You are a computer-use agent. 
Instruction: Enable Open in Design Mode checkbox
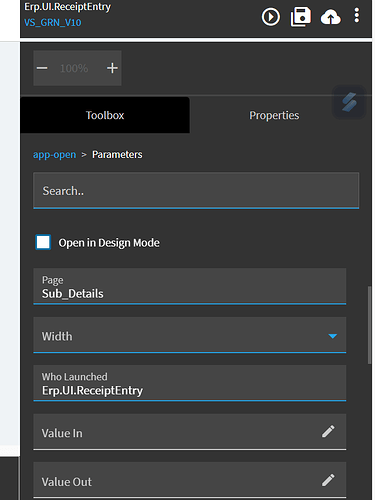pyautogui.click(x=43, y=242)
